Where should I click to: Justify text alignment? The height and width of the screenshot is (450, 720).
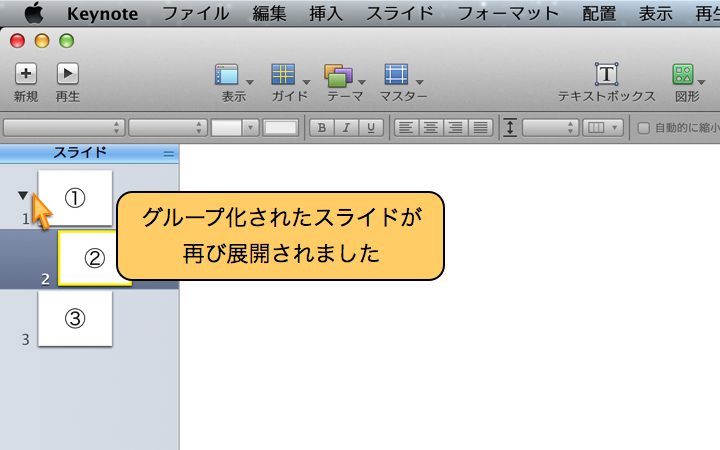(x=481, y=128)
